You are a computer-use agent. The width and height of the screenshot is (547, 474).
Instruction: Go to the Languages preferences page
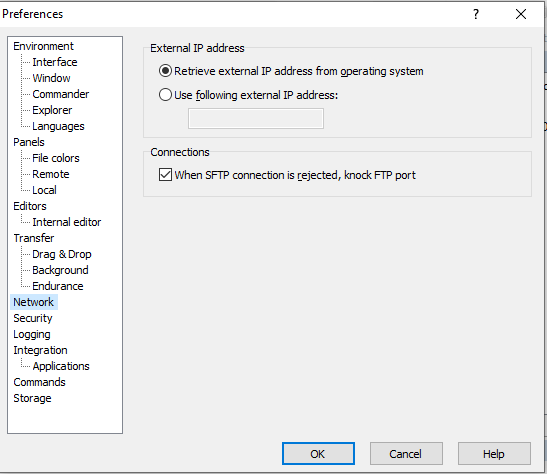tap(58, 126)
